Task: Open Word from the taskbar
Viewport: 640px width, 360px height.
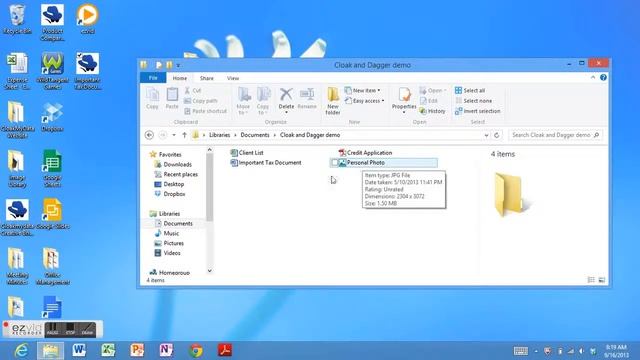Action: (x=79, y=351)
